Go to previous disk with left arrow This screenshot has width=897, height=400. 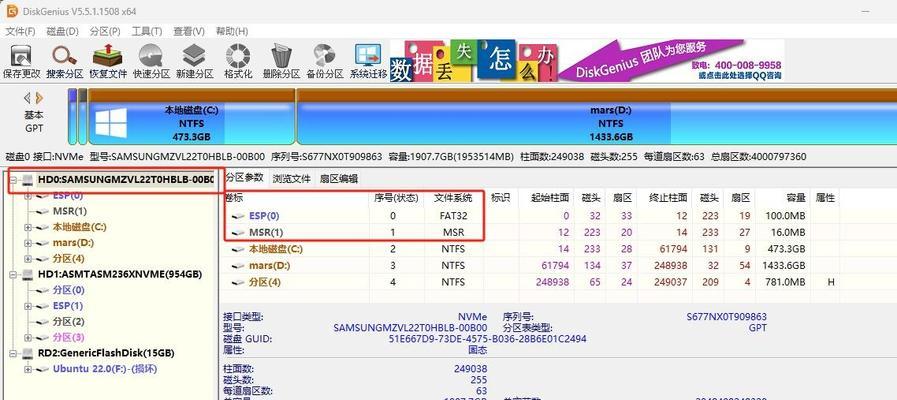pos(26,98)
